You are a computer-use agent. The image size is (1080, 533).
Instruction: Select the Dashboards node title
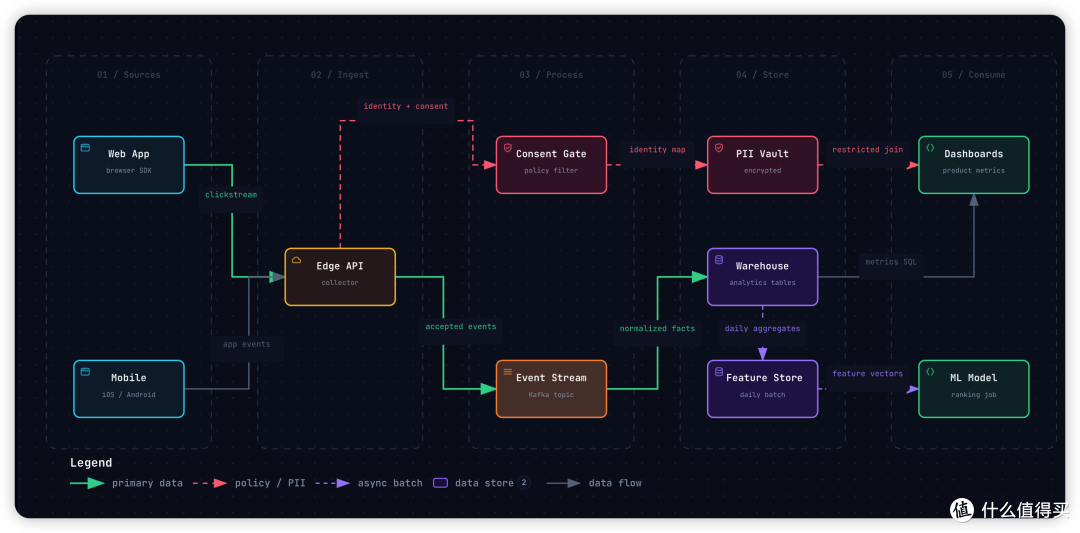coord(973,154)
